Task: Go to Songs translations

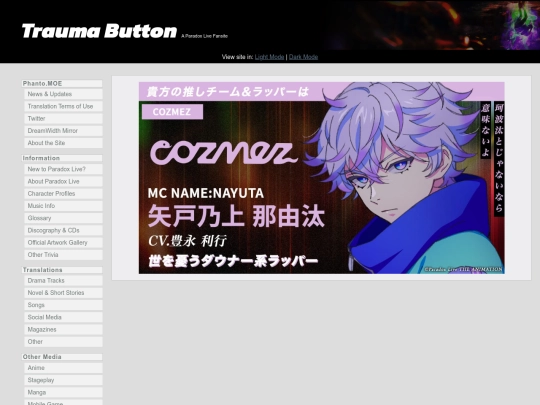Action: [63, 305]
